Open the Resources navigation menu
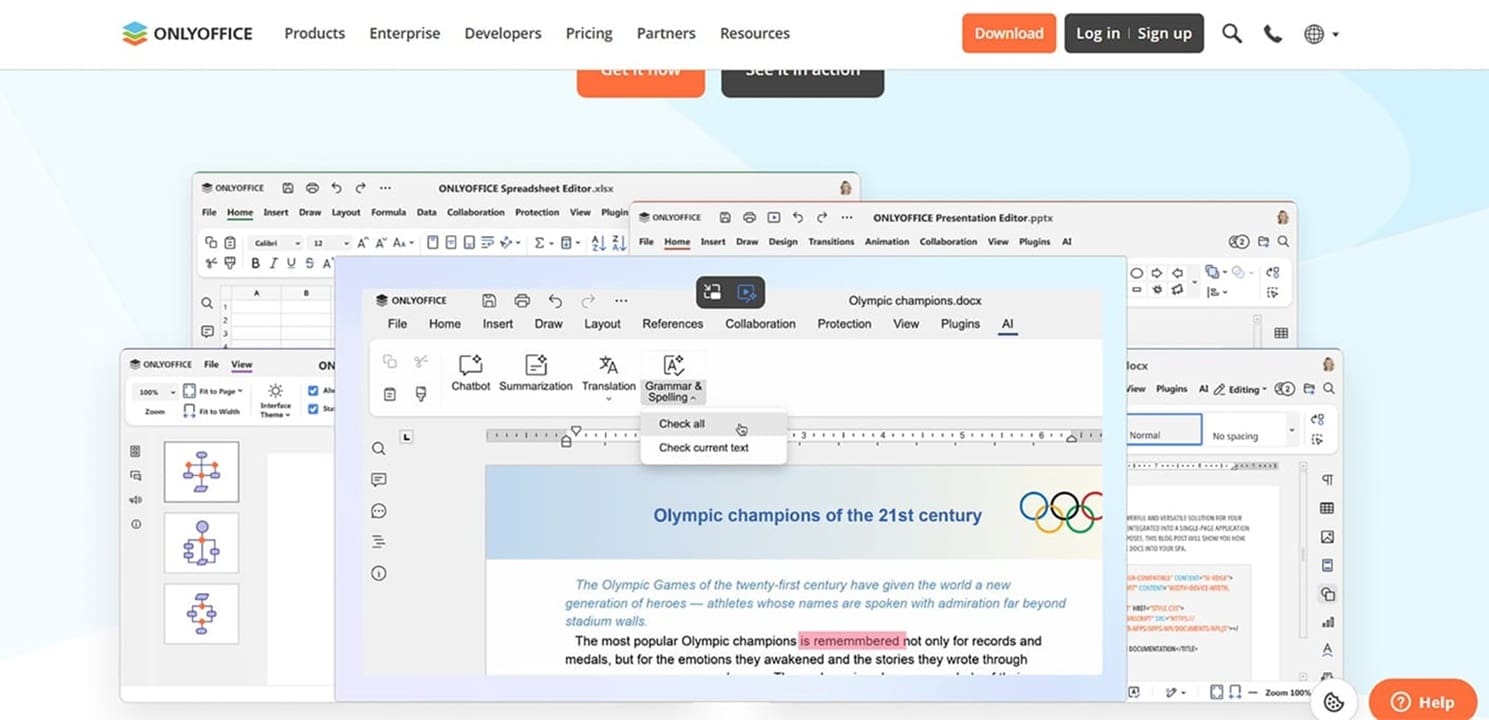This screenshot has width=1489, height=720. 755,33
